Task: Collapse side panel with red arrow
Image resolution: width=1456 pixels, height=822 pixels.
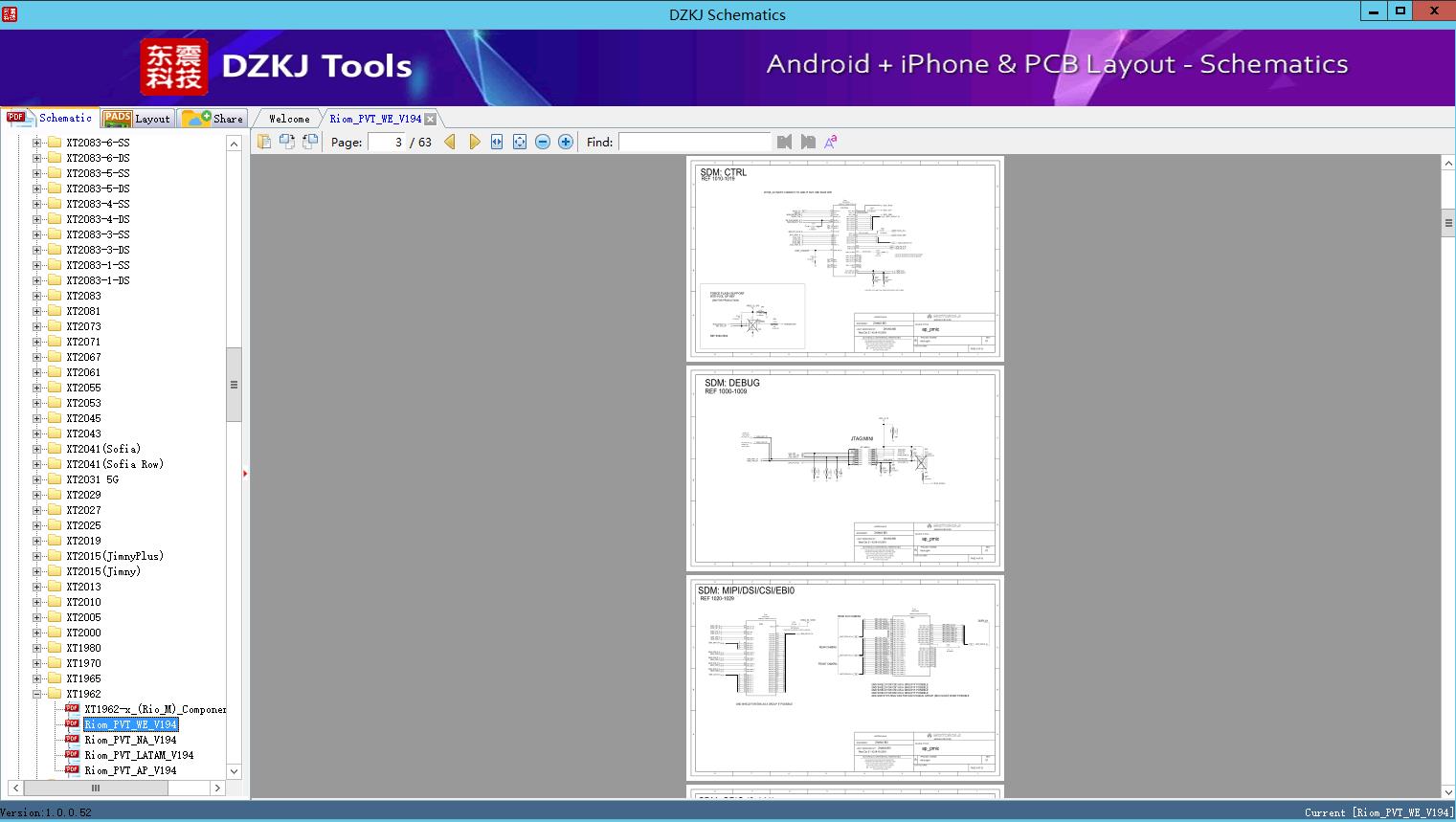Action: [245, 474]
